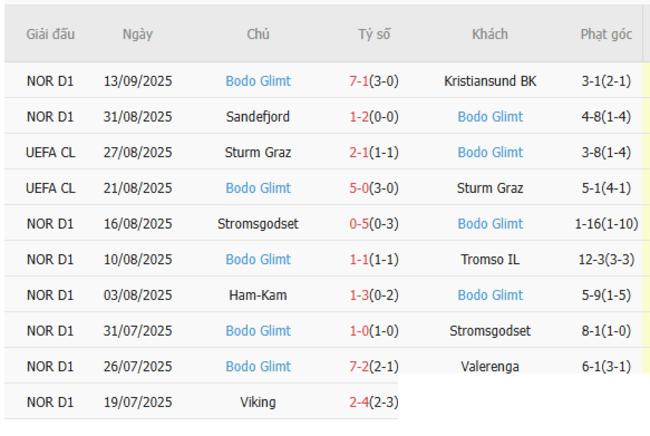Click home team Sturm Graz on 27/08/2025

258,153
